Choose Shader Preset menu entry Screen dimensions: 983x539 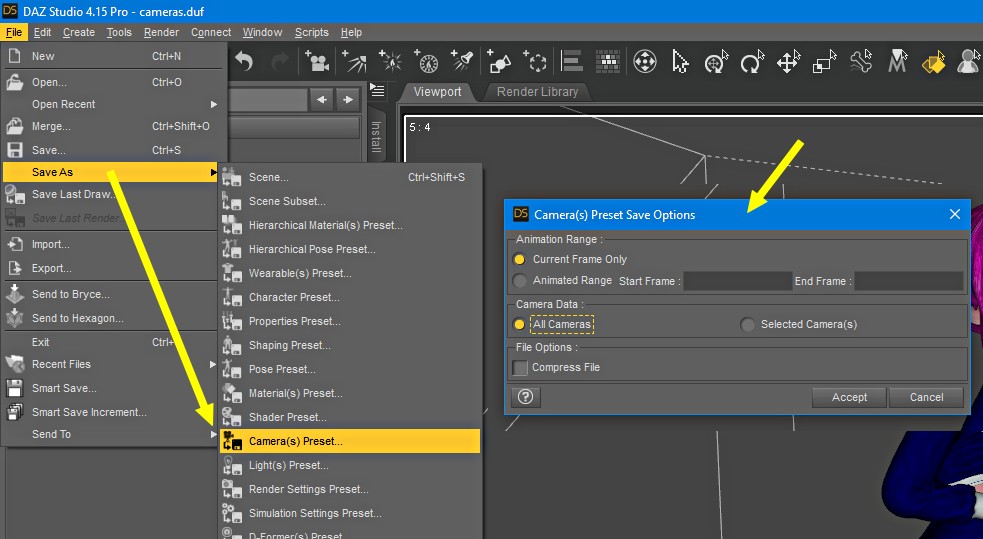350,417
